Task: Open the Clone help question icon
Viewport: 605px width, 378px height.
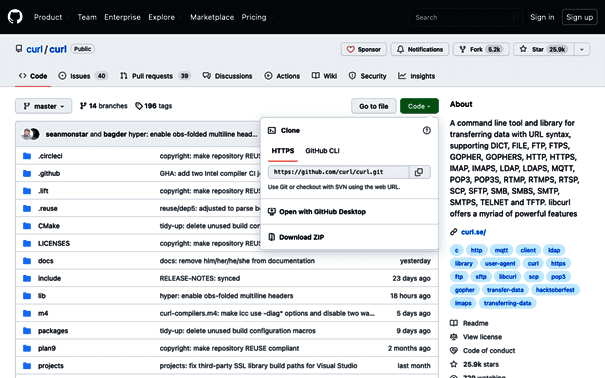Action: [426, 130]
